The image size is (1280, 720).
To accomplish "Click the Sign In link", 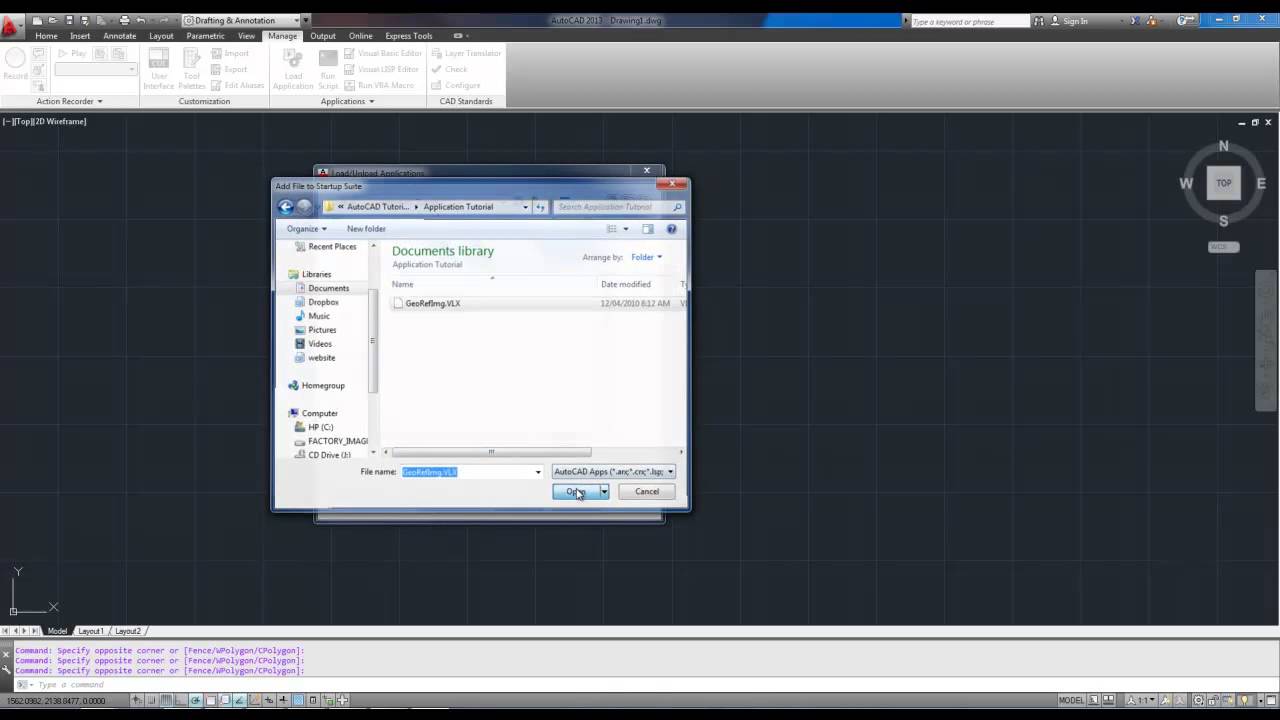I will coord(1075,21).
